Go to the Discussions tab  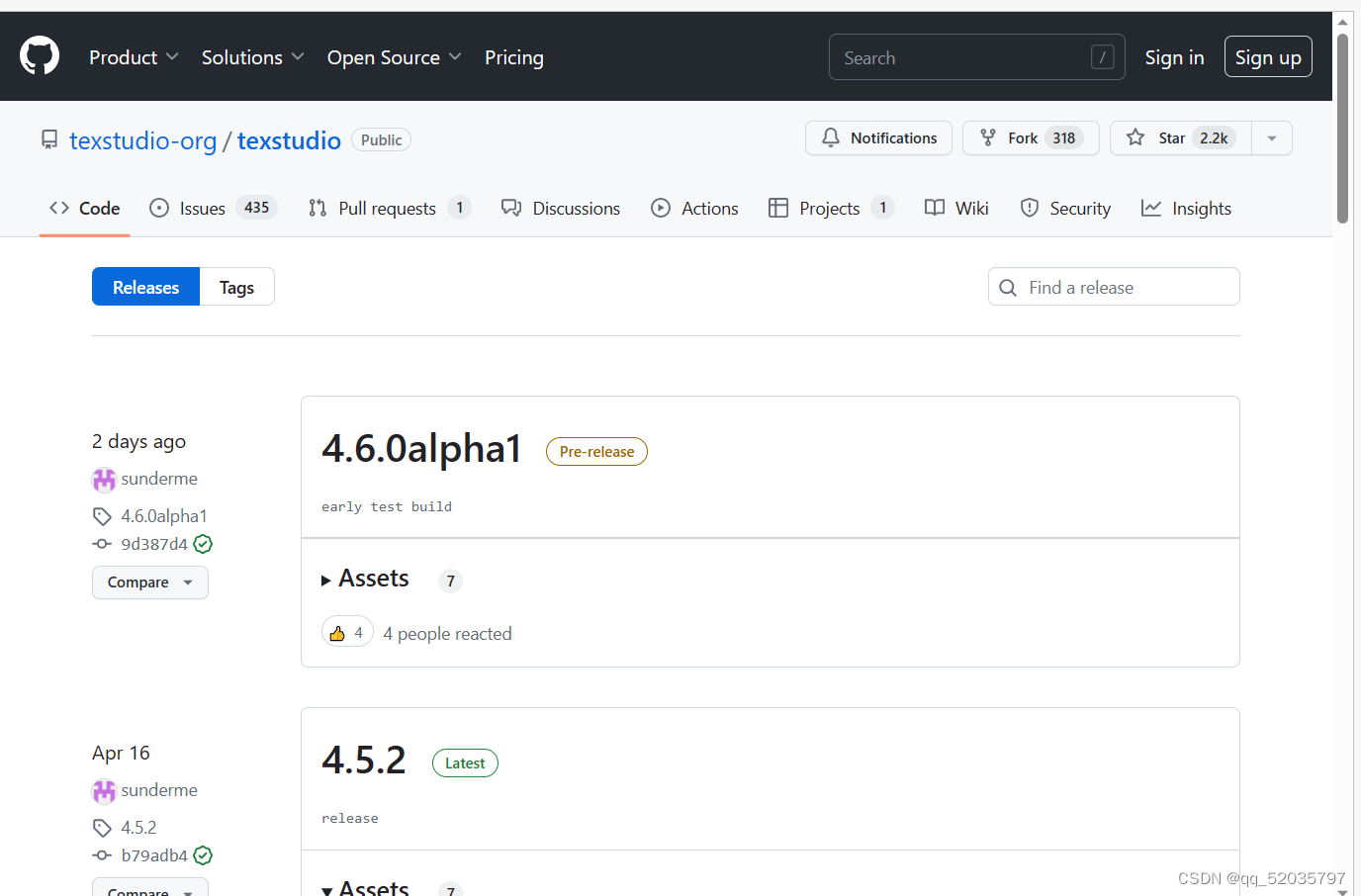coord(561,208)
